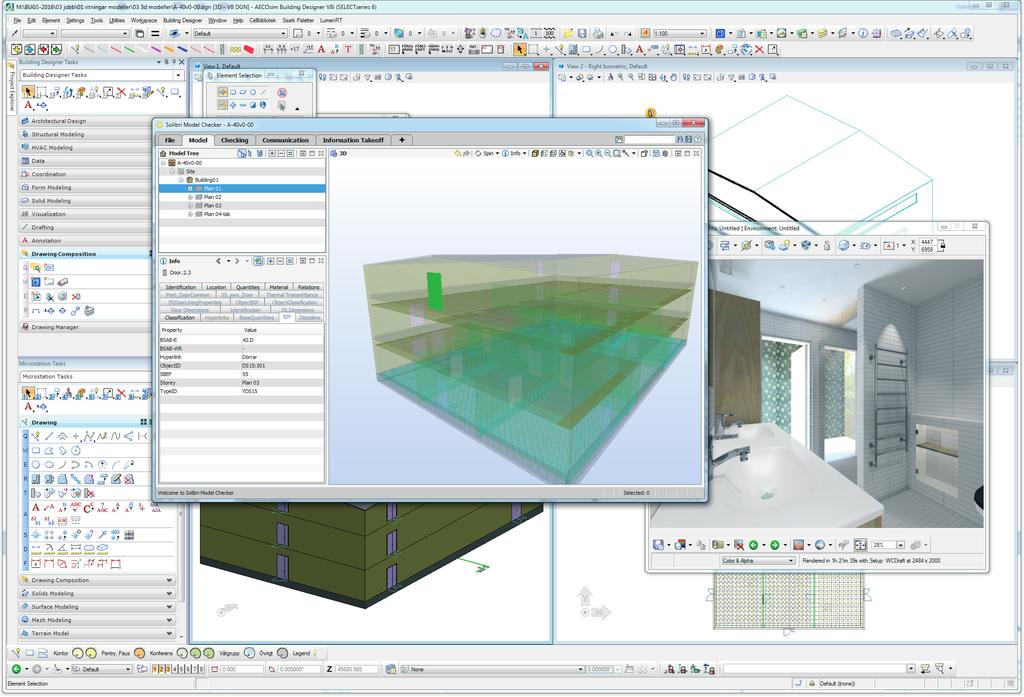This screenshot has height=697, width=1024.
Task: Click the red letter A text tool in top toolbar
Action: point(321,49)
